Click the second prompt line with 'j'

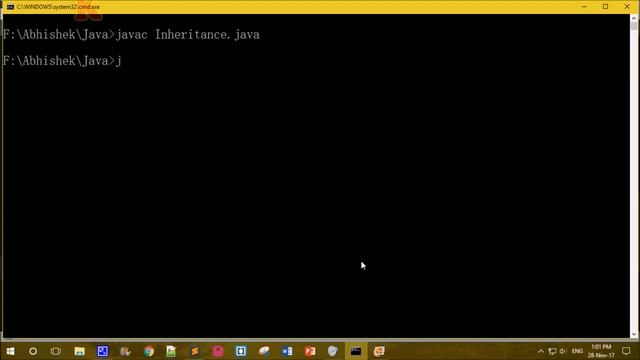click(x=62, y=61)
